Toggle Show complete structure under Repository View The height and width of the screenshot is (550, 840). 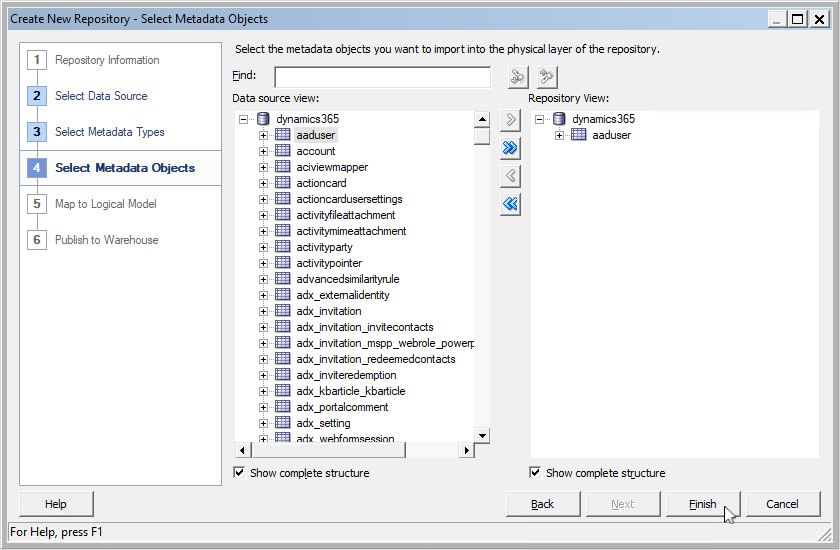coord(535,473)
